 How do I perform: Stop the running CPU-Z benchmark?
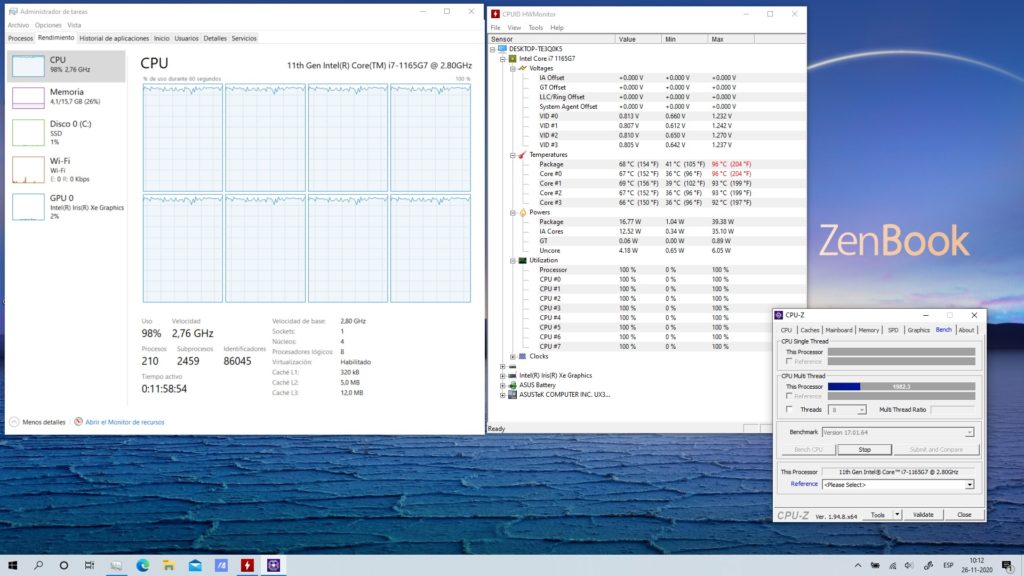(x=865, y=449)
